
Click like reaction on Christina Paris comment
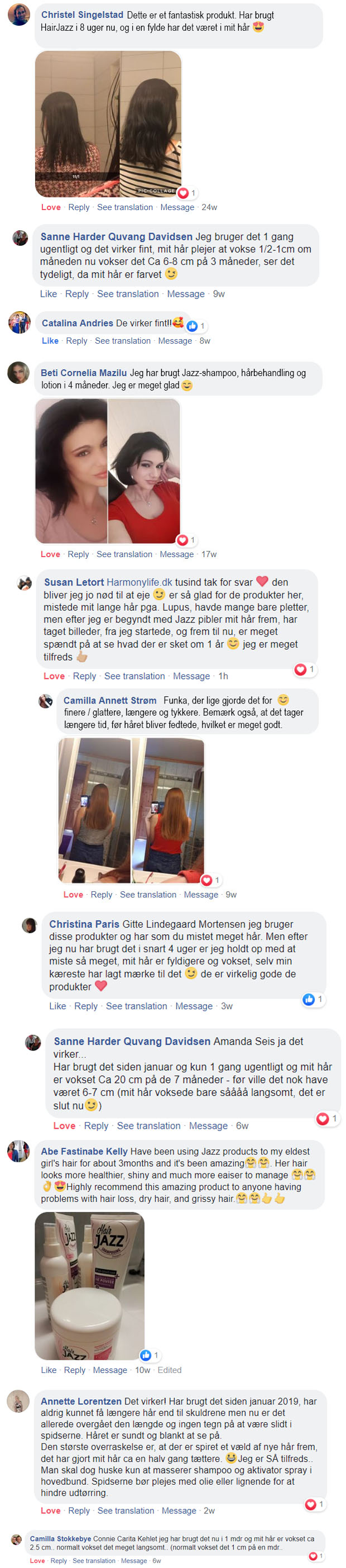click(309, 1000)
